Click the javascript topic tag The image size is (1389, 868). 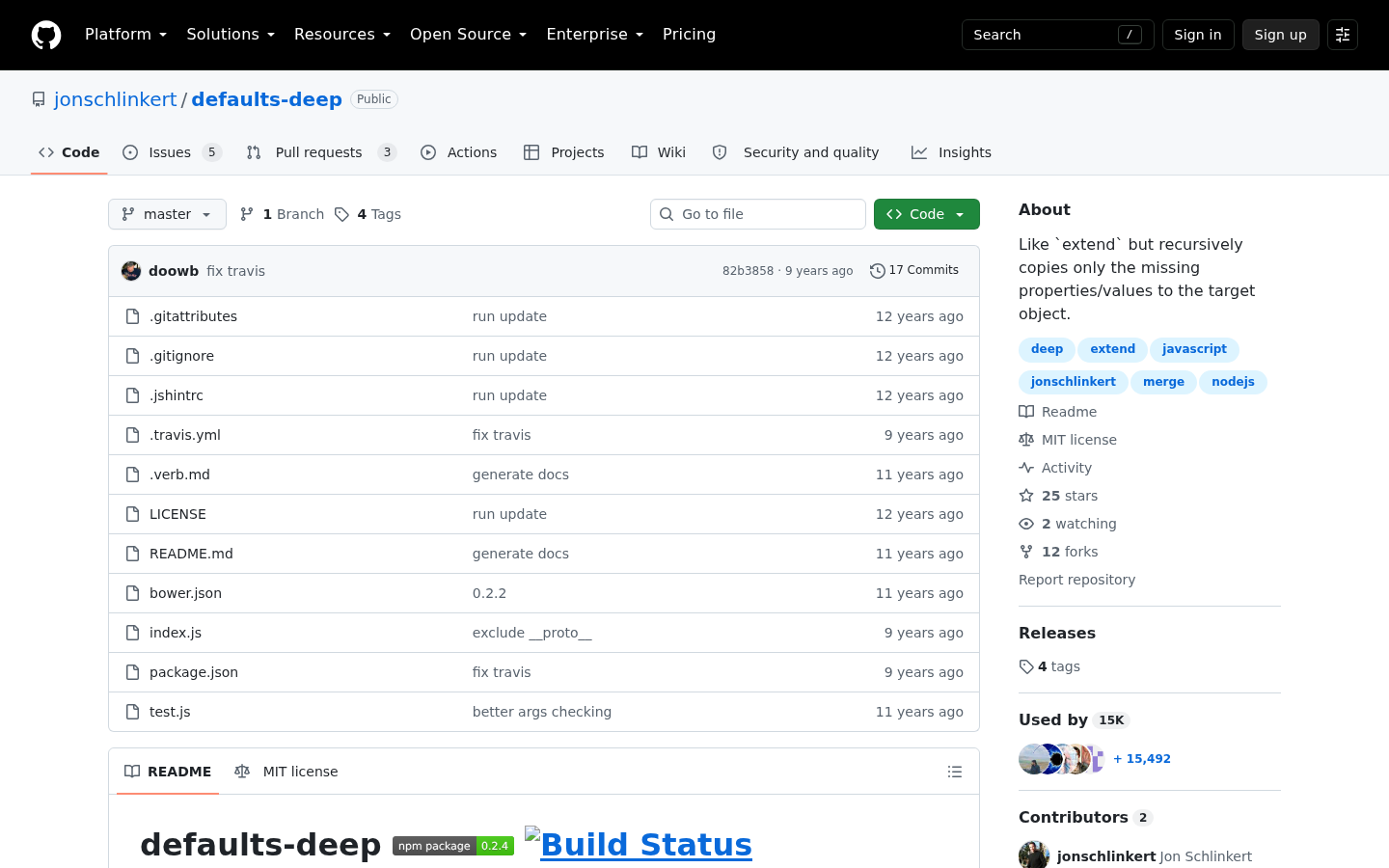[1194, 349]
